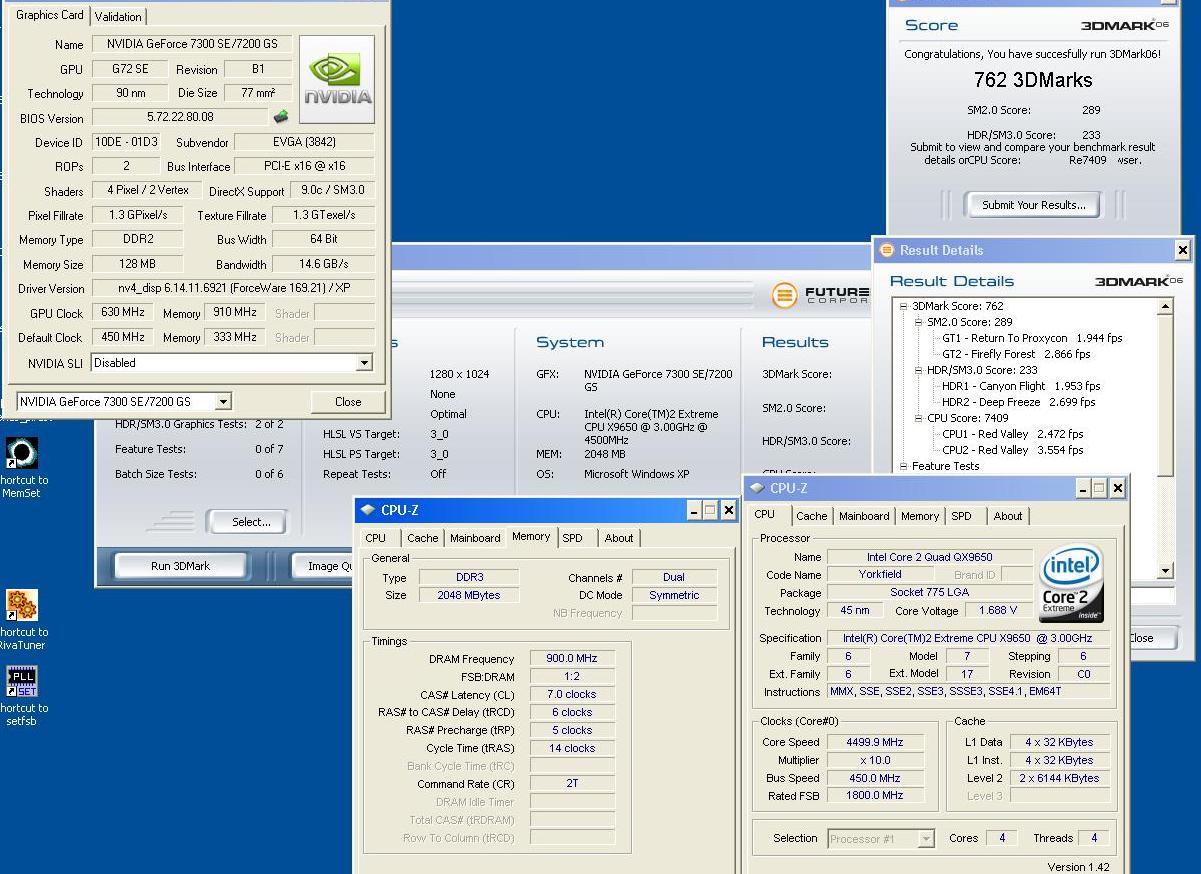This screenshot has height=874, width=1201.
Task: Minimize the CPU-Z processor window
Action: [x=1082, y=488]
